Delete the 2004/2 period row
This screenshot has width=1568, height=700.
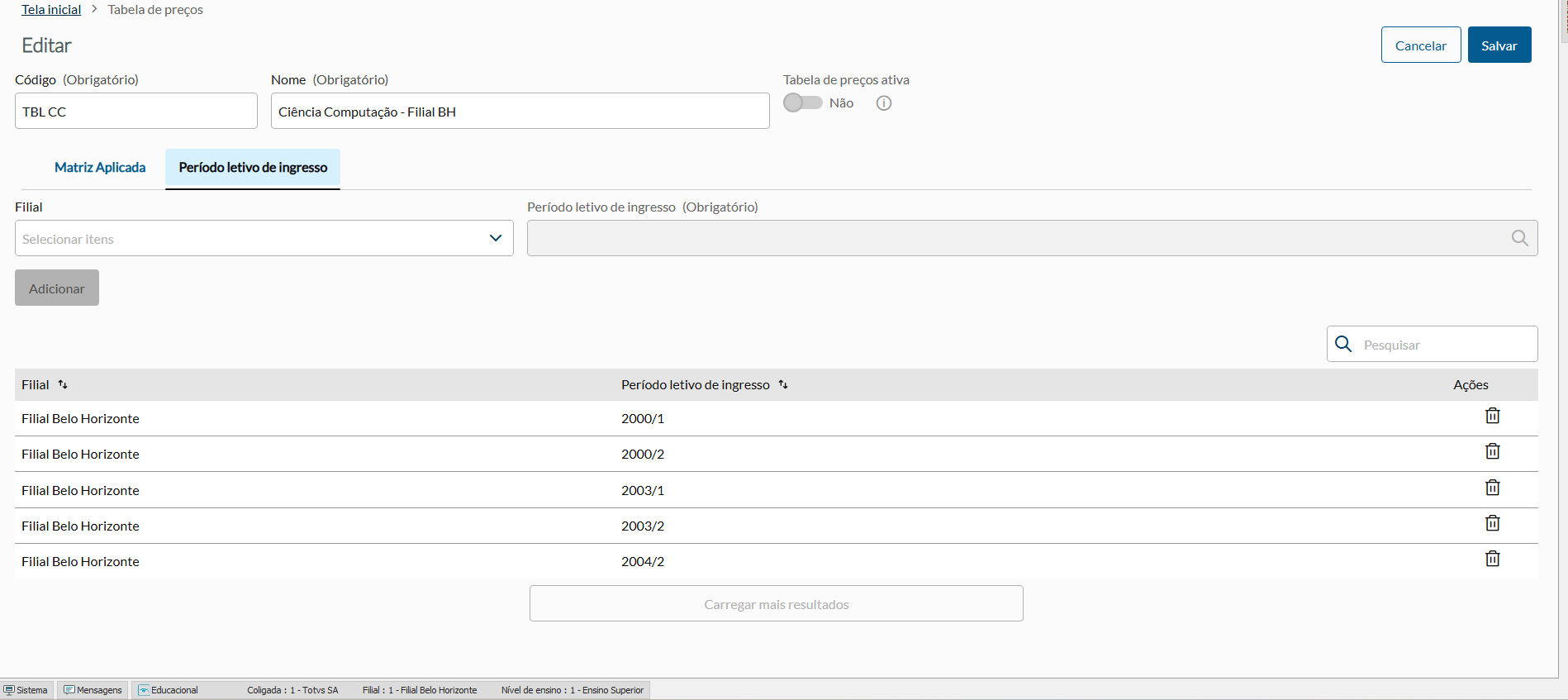click(1492, 559)
